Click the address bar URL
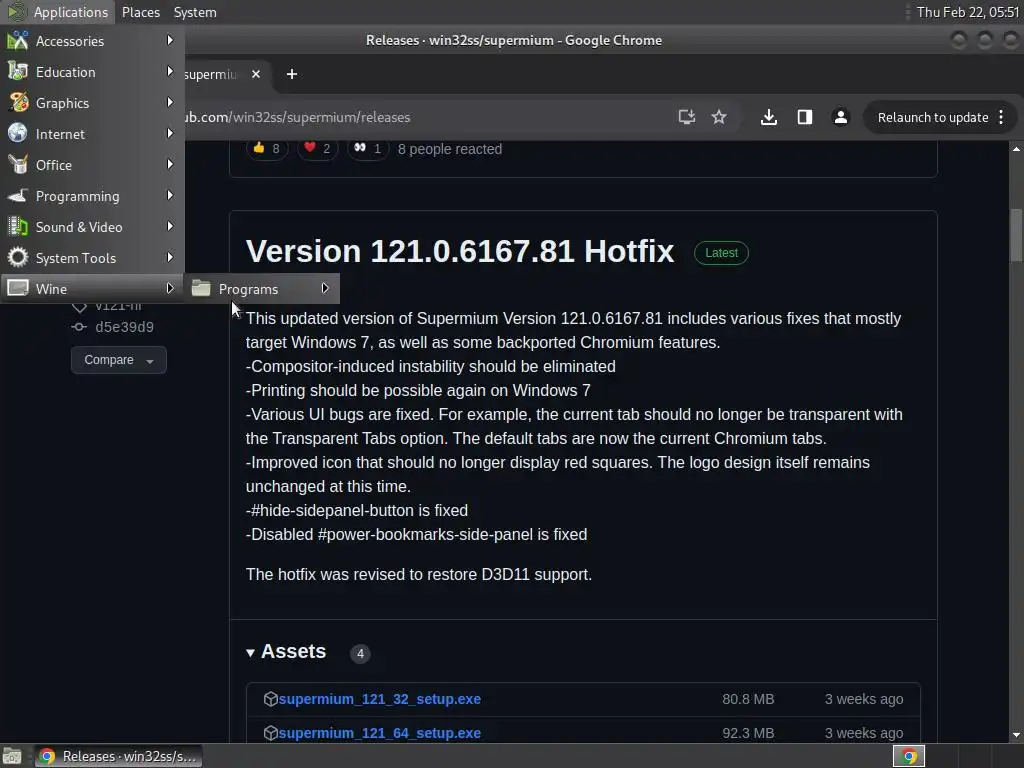 click(x=296, y=118)
